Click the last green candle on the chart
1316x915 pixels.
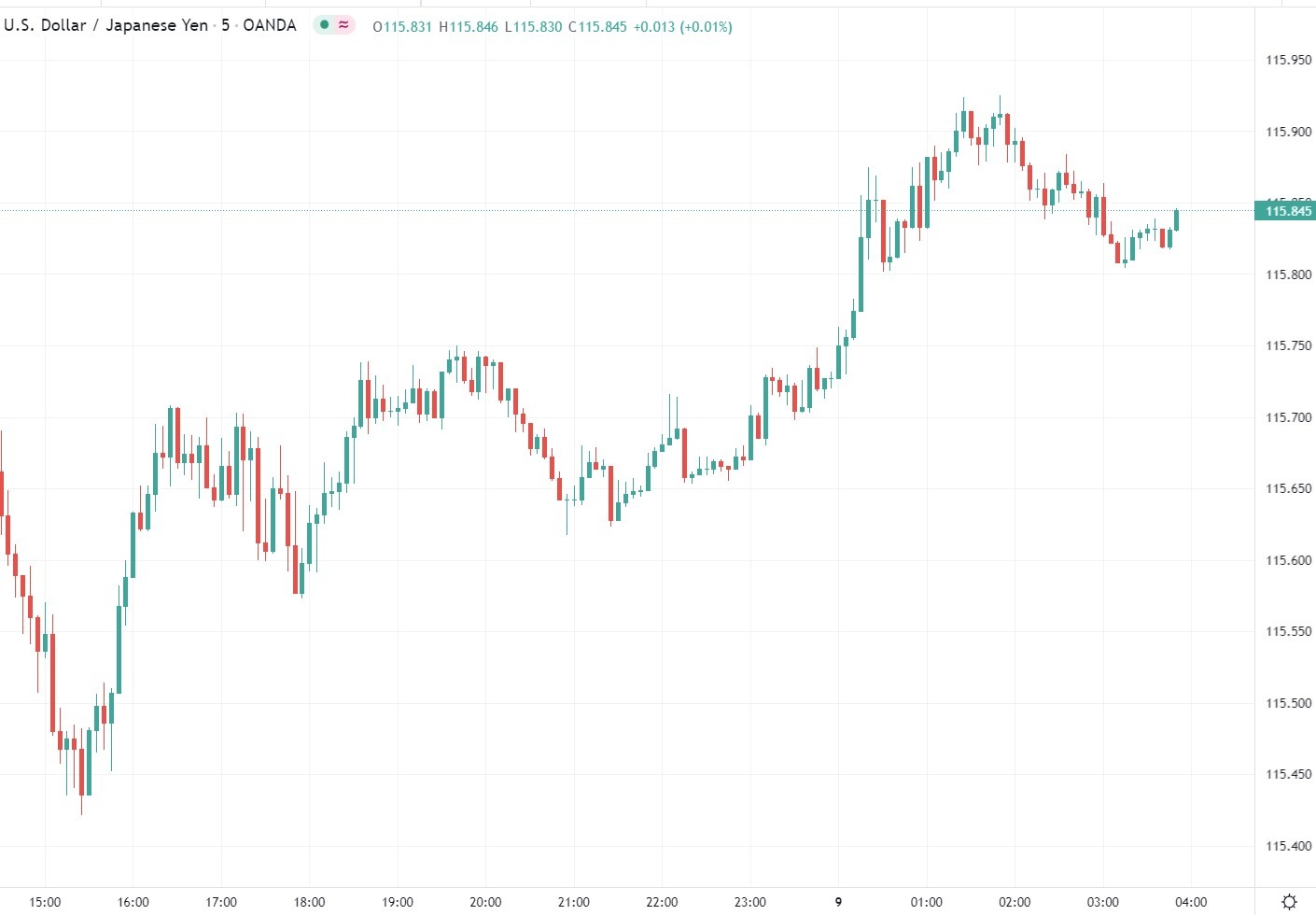tap(1177, 220)
